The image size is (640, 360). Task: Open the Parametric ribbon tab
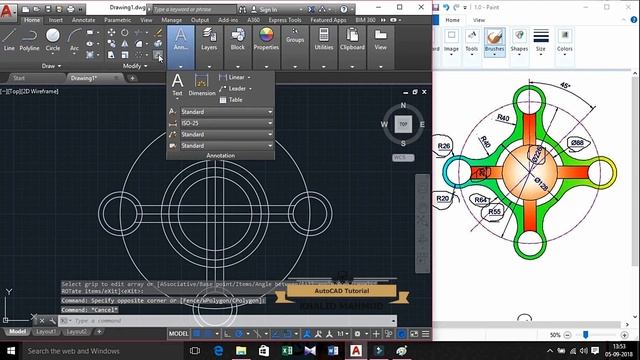click(118, 20)
